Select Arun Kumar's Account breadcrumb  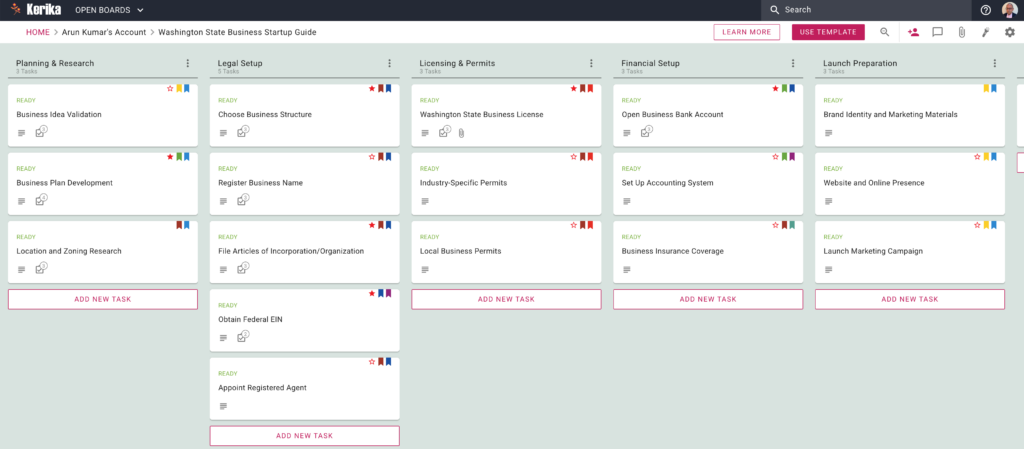tap(104, 32)
